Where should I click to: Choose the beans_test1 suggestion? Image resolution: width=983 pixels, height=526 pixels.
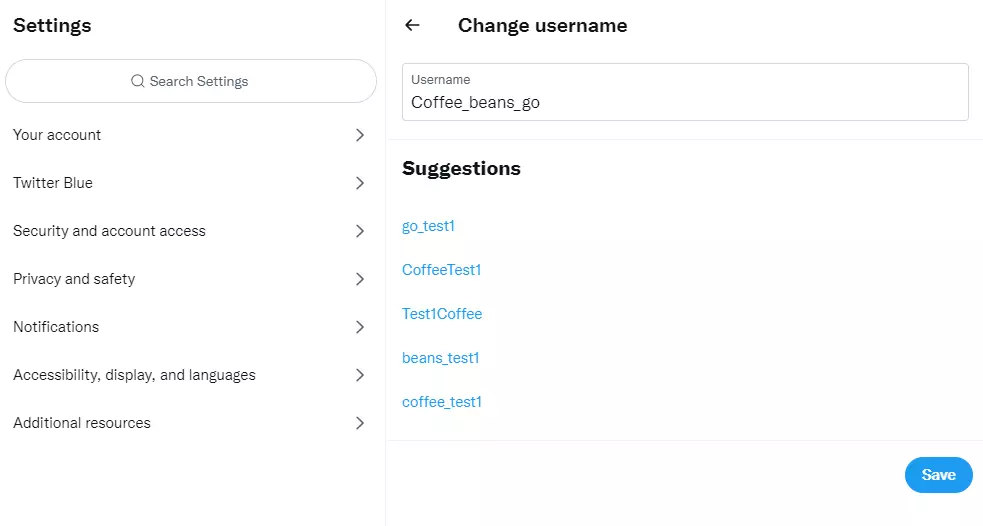coord(441,358)
